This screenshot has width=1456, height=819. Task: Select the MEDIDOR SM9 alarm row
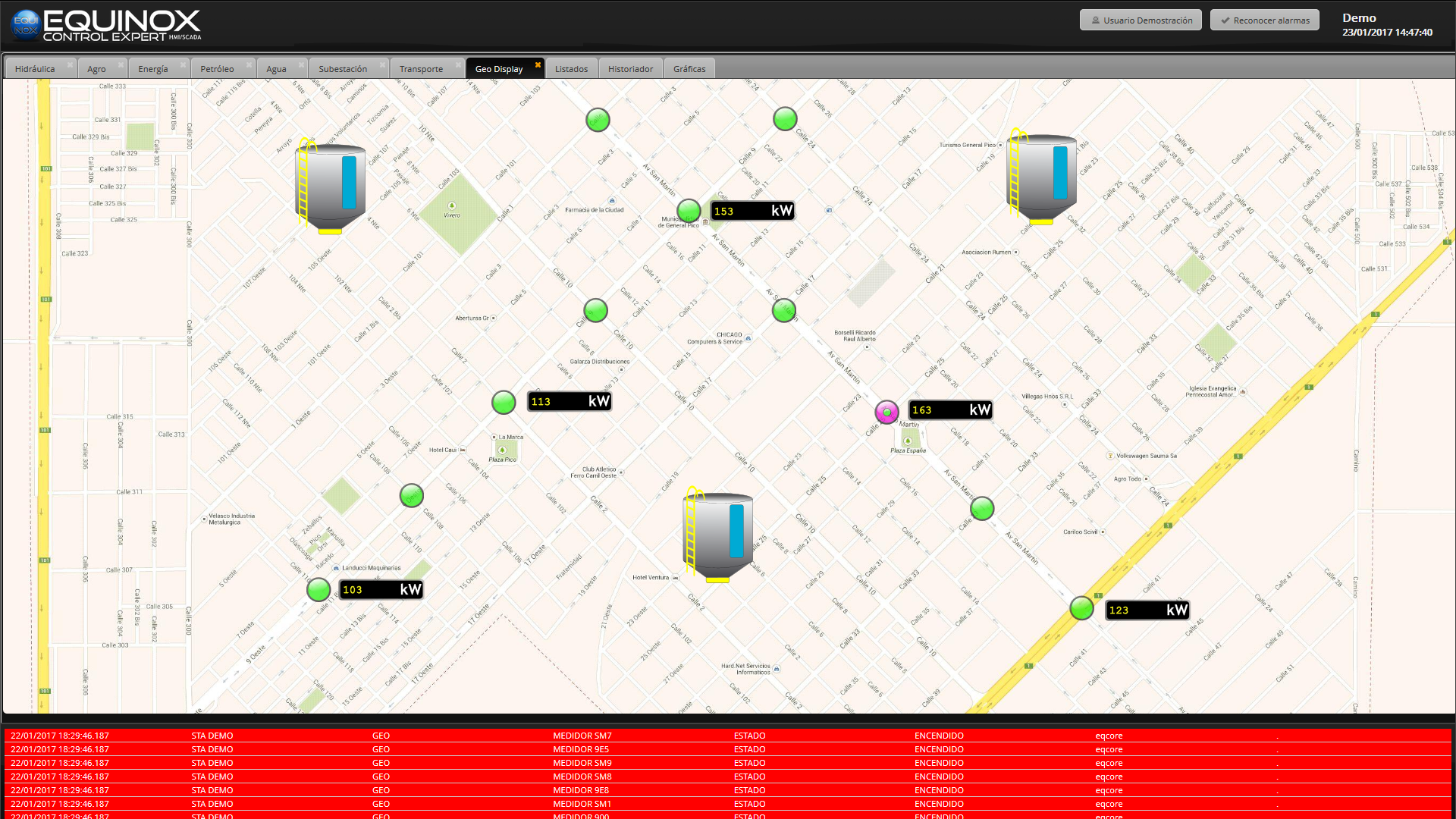tap(728, 763)
